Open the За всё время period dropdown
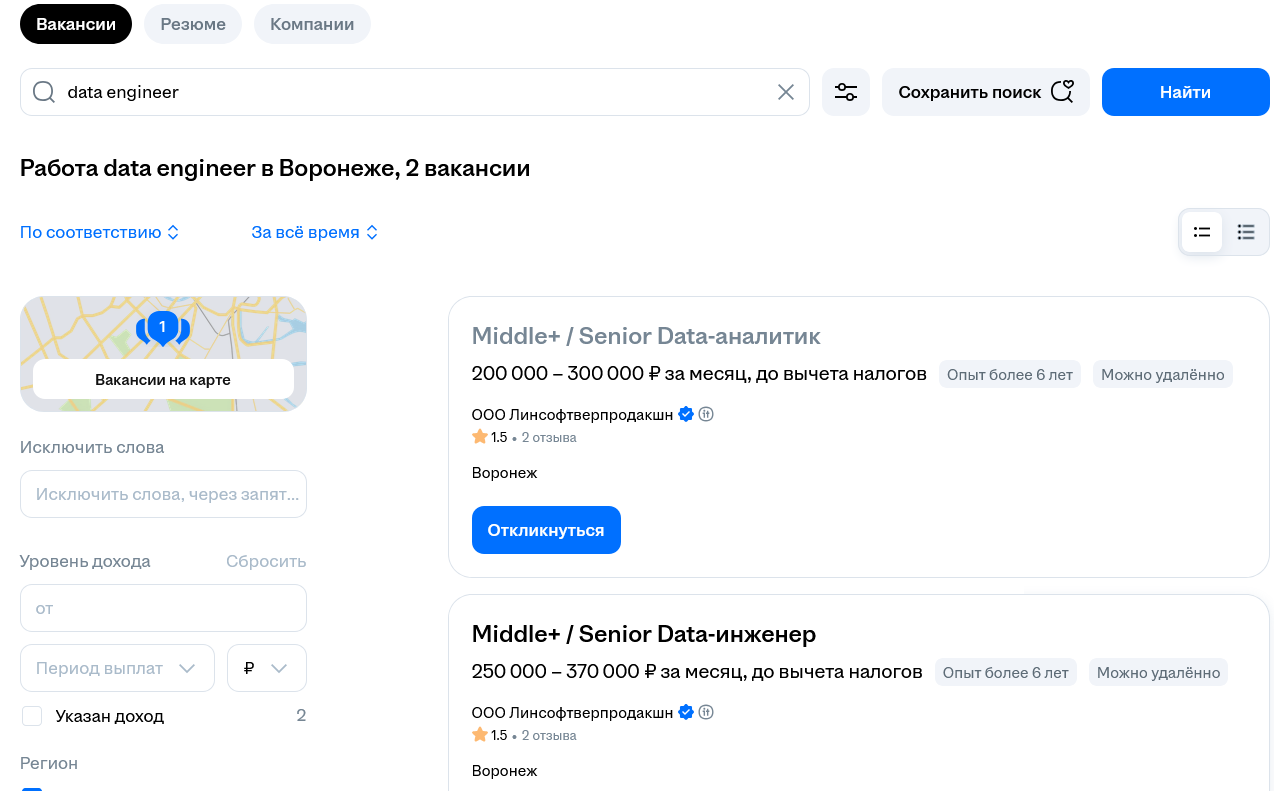Viewport: 1274px width, 791px height. (315, 232)
